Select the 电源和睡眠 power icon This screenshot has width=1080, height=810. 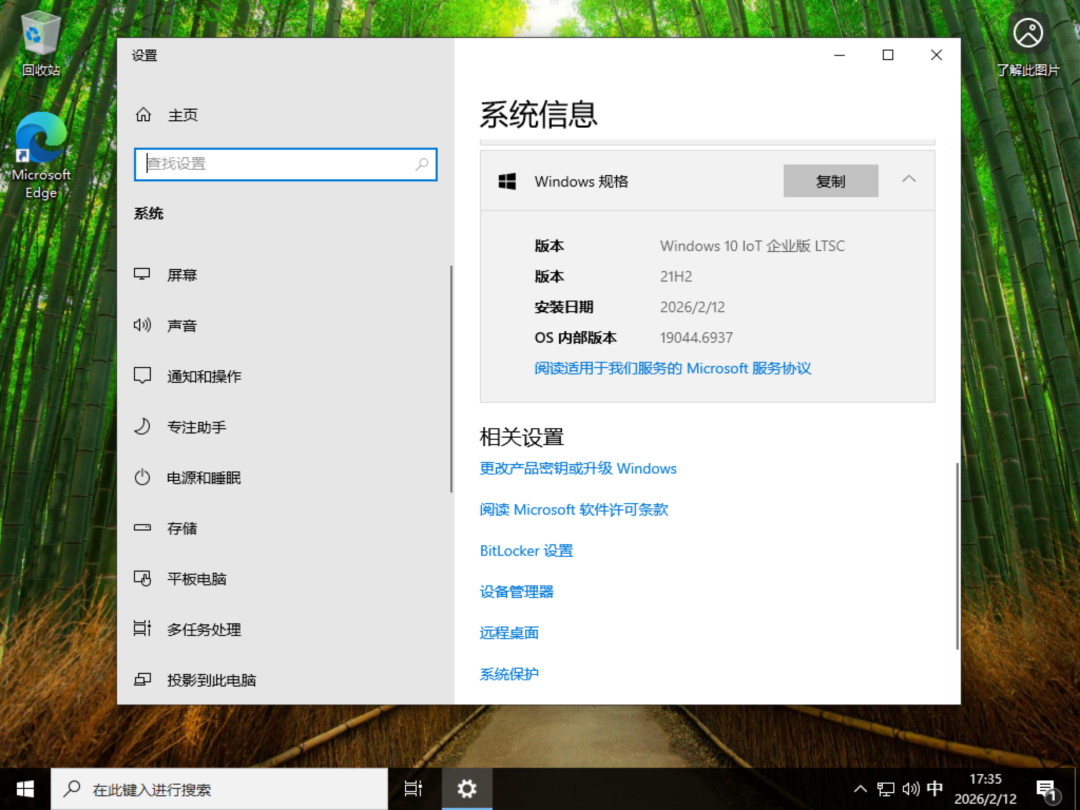click(142, 477)
